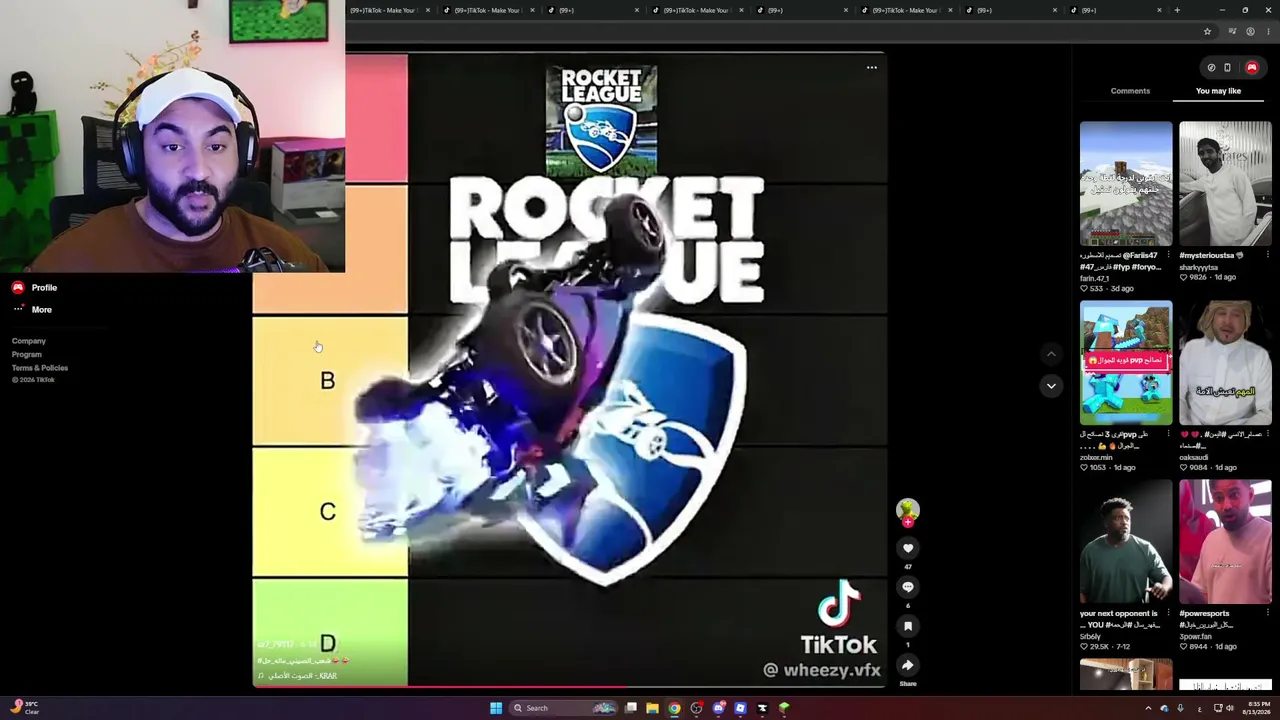Screen dimensions: 1280x720
Task: Open a new browser tab
Action: click(1177, 10)
